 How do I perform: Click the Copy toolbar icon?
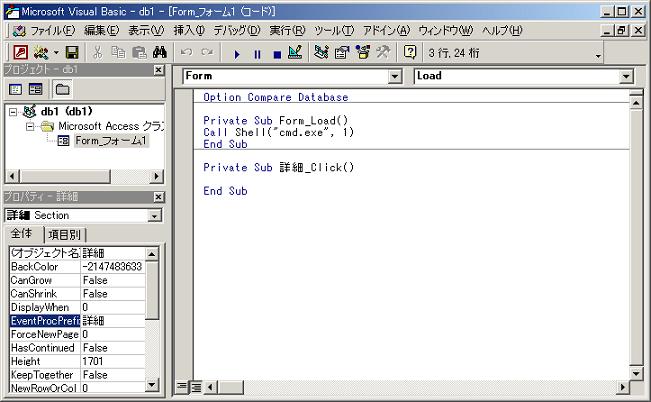(x=118, y=53)
